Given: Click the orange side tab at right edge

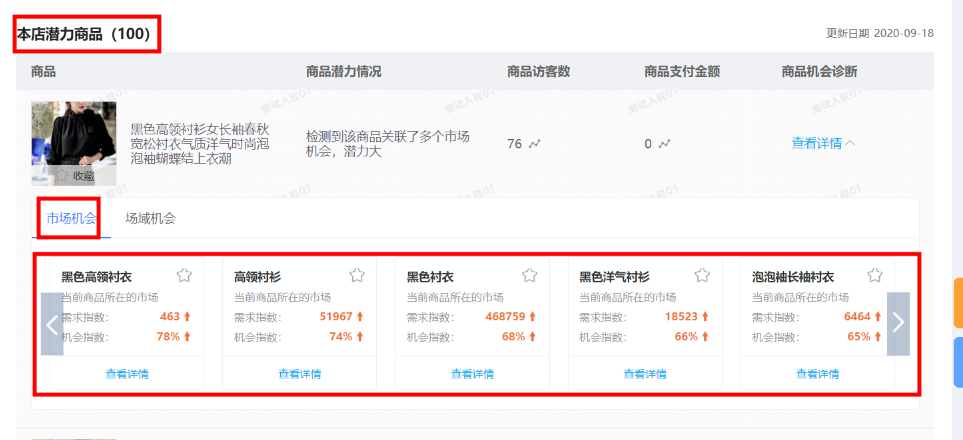Looking at the screenshot, I should click(958, 303).
